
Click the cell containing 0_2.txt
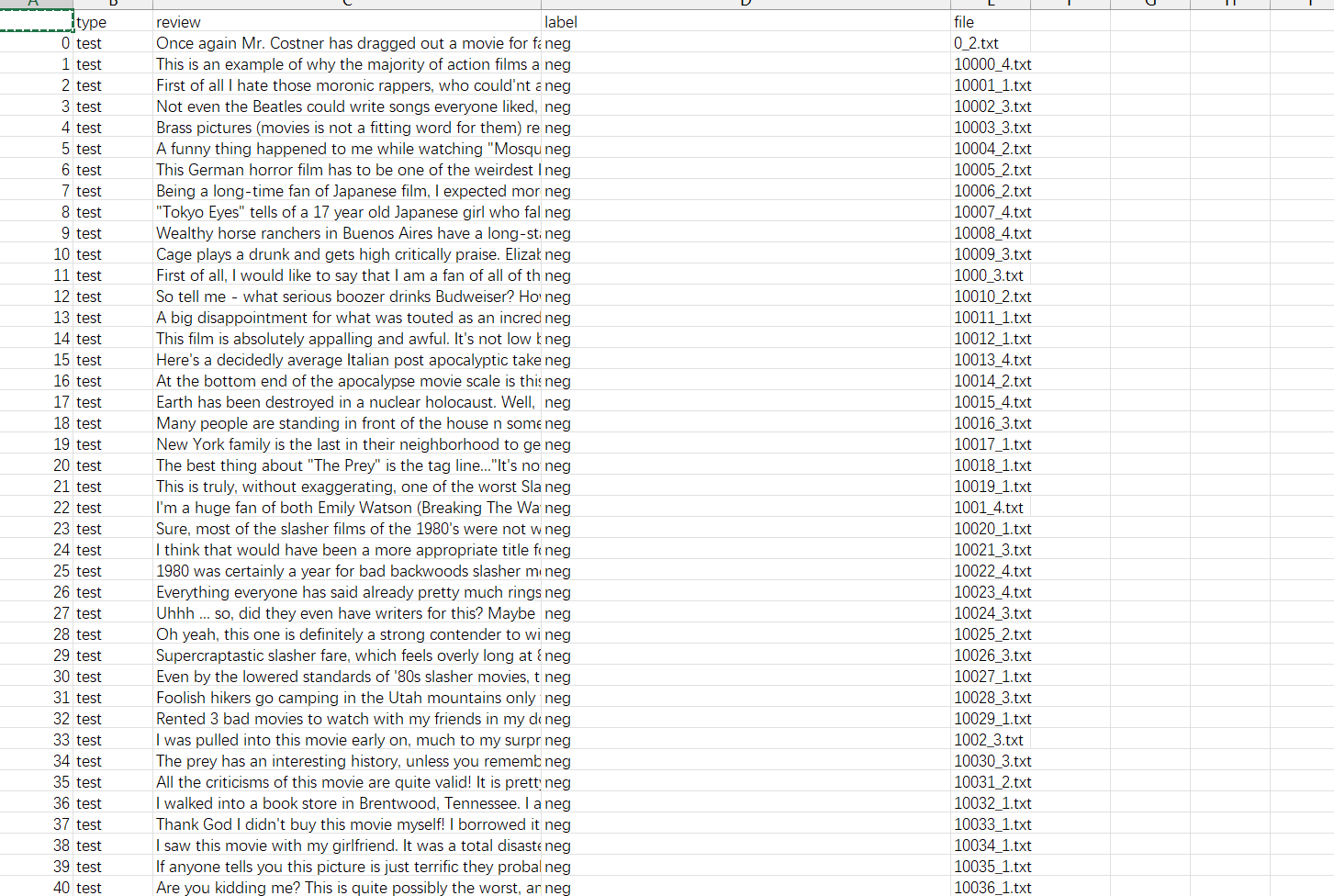[x=991, y=43]
